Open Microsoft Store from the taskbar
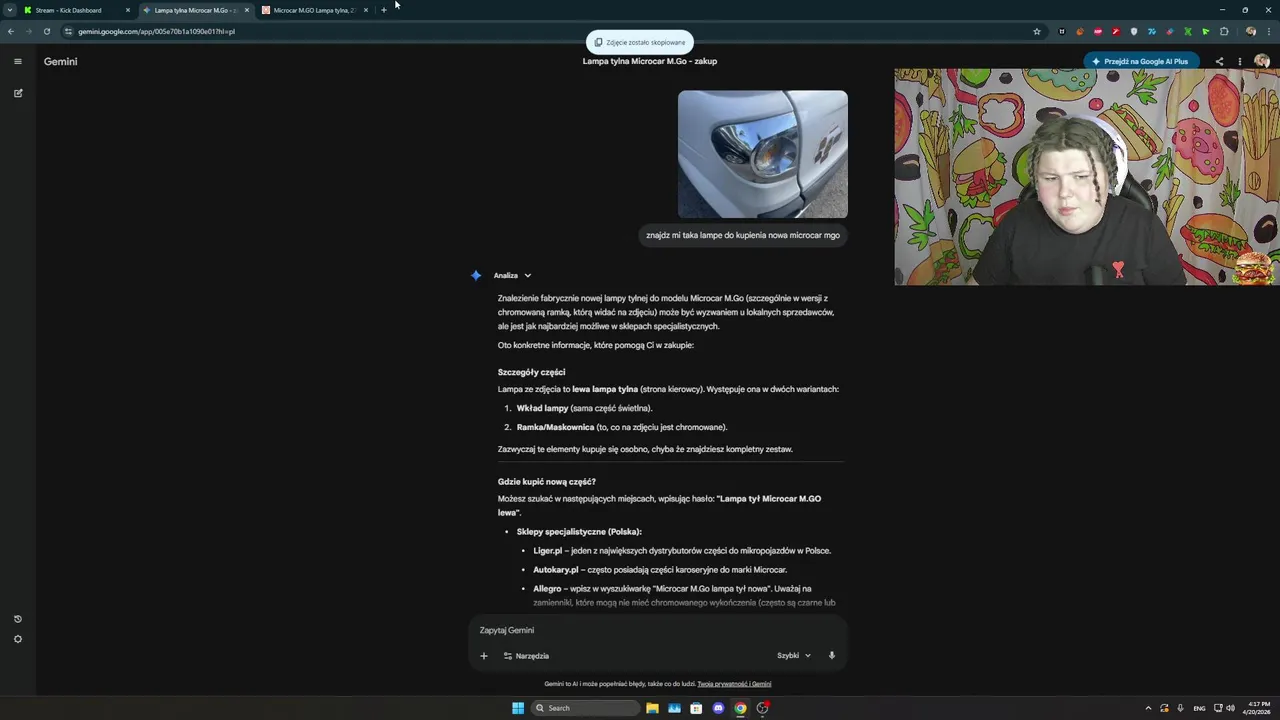 coord(696,708)
